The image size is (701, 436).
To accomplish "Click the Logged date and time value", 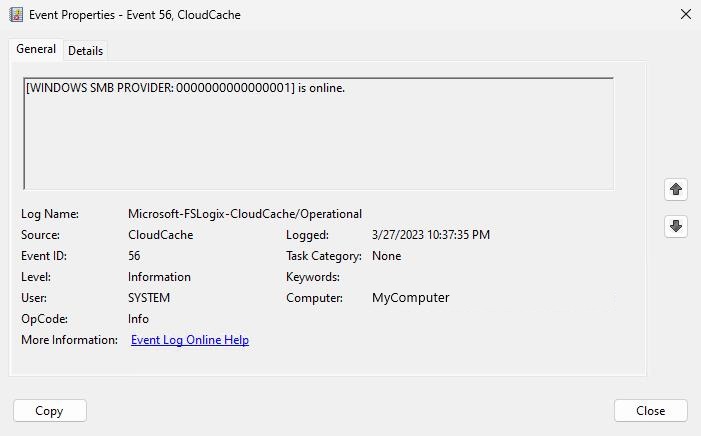I will click(430, 235).
